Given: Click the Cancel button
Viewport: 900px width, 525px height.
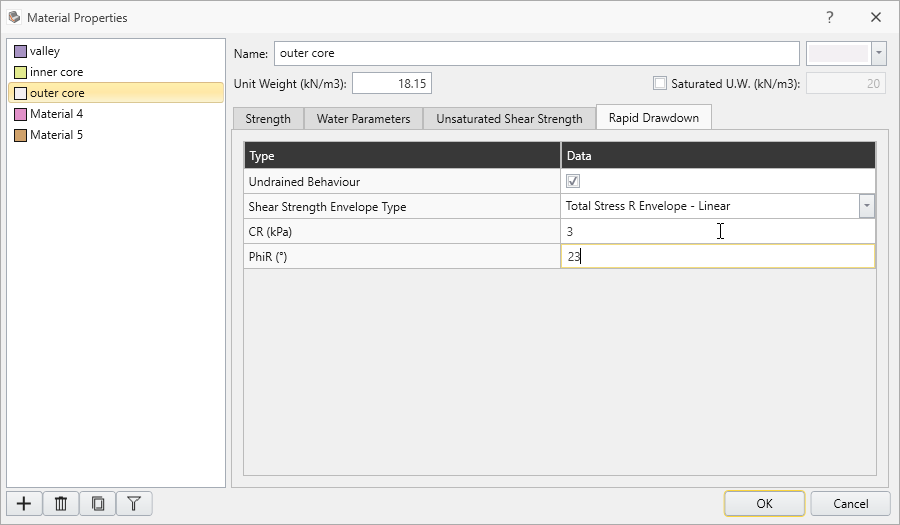Looking at the screenshot, I should click(x=851, y=504).
